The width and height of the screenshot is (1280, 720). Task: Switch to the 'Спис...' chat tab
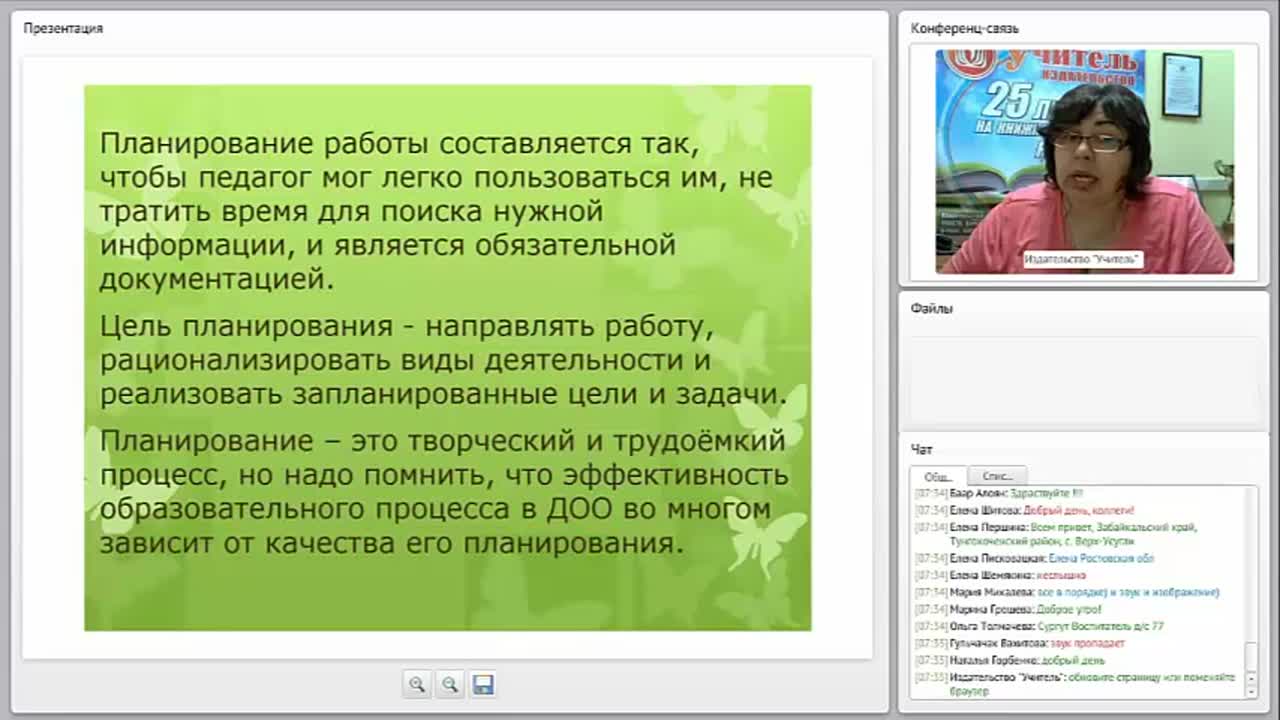[x=997, y=476]
